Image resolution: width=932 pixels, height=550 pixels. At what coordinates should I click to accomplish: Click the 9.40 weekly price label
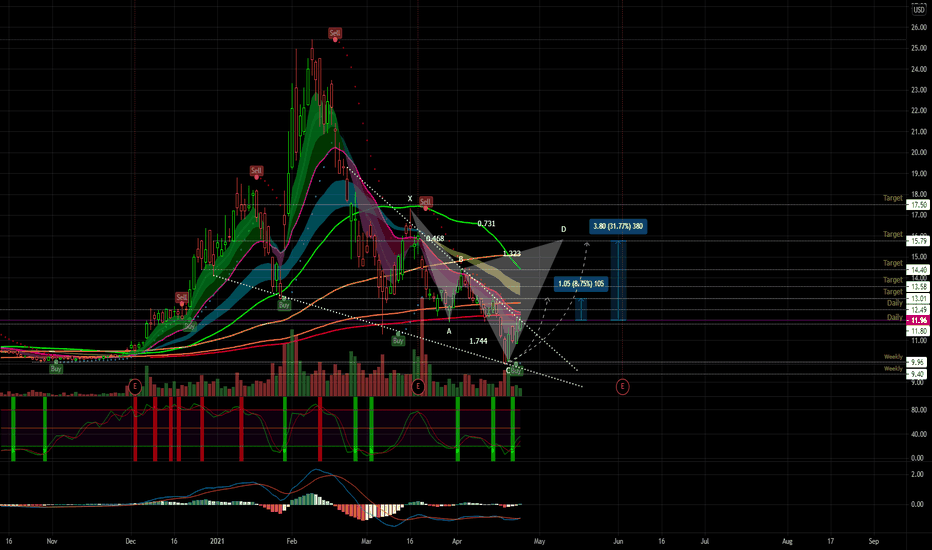tap(917, 374)
